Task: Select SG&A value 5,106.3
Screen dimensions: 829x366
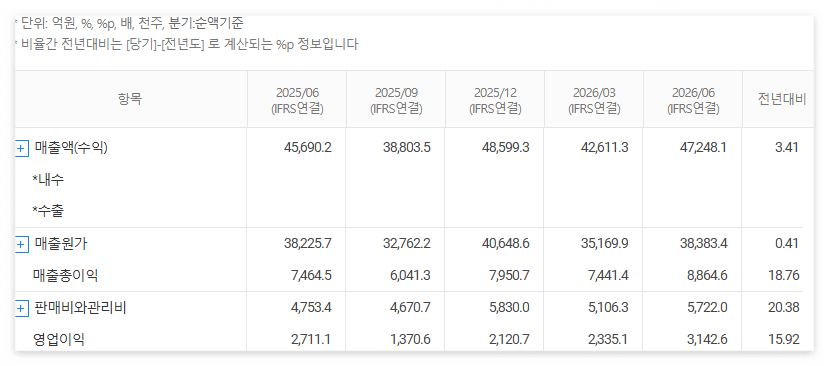Action: point(608,307)
